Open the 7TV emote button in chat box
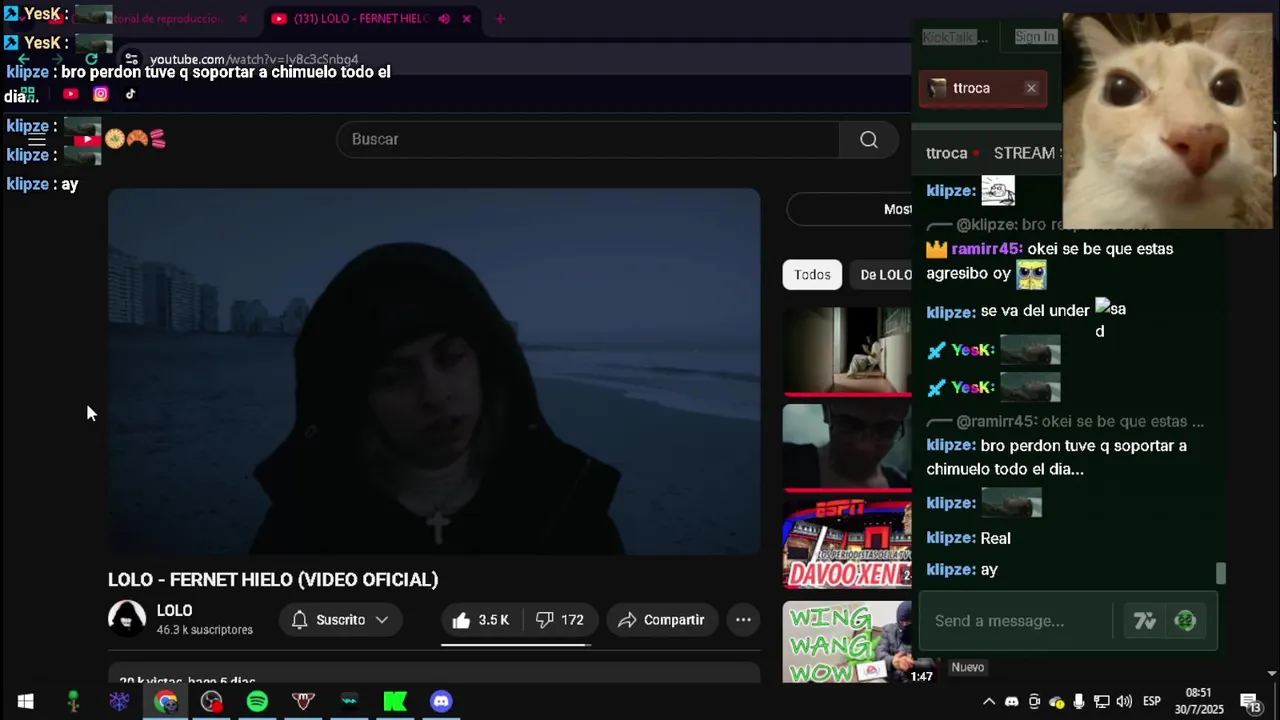The width and height of the screenshot is (1280, 720). point(1145,621)
